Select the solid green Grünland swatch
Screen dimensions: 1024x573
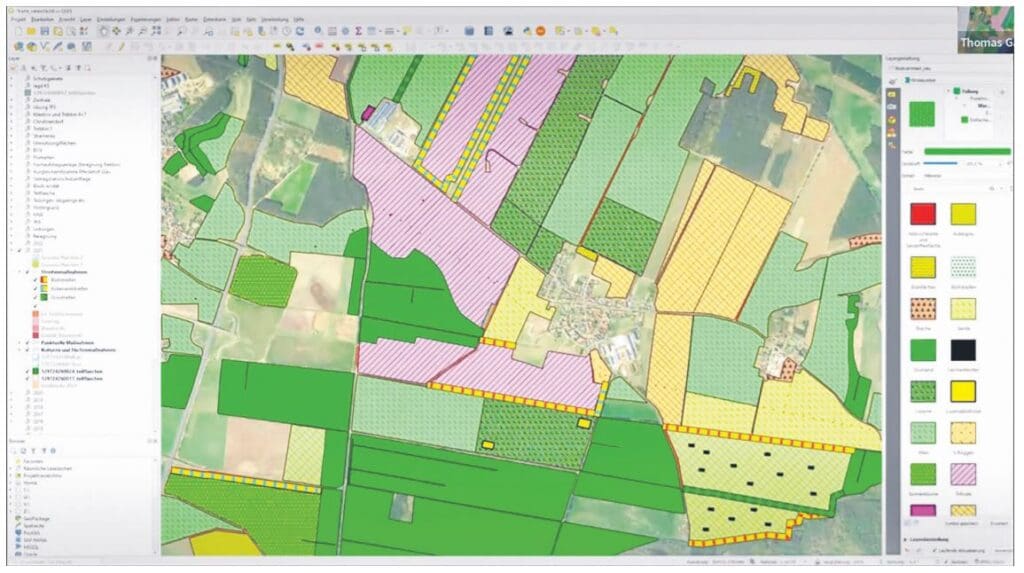pyautogui.click(x=923, y=350)
